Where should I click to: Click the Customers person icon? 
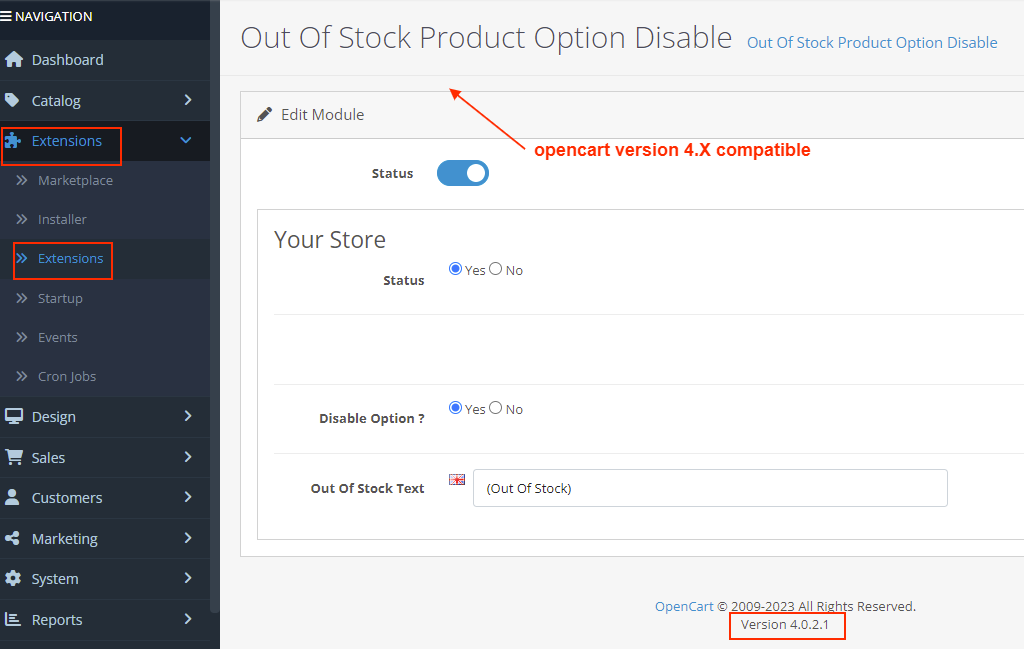click(13, 497)
